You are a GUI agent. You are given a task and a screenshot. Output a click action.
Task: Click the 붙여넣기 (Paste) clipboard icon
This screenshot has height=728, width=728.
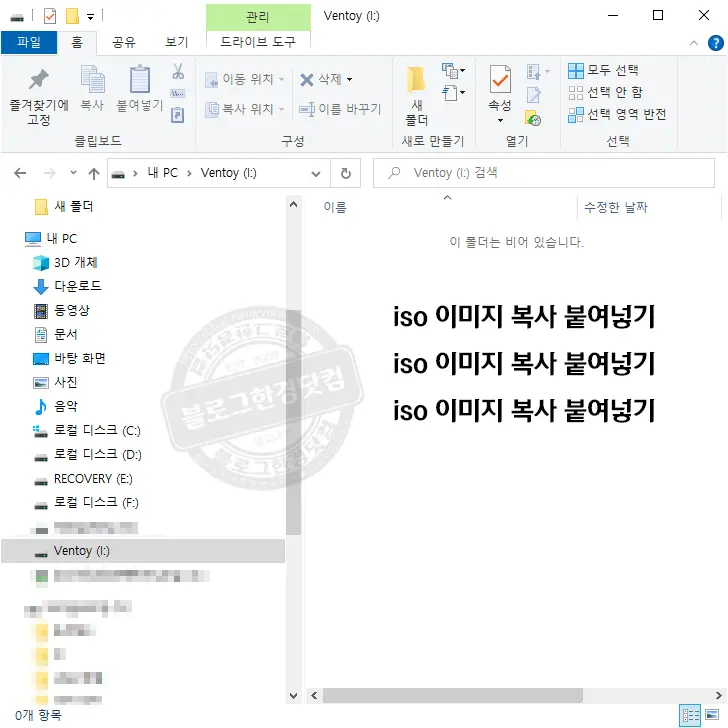pos(139,79)
